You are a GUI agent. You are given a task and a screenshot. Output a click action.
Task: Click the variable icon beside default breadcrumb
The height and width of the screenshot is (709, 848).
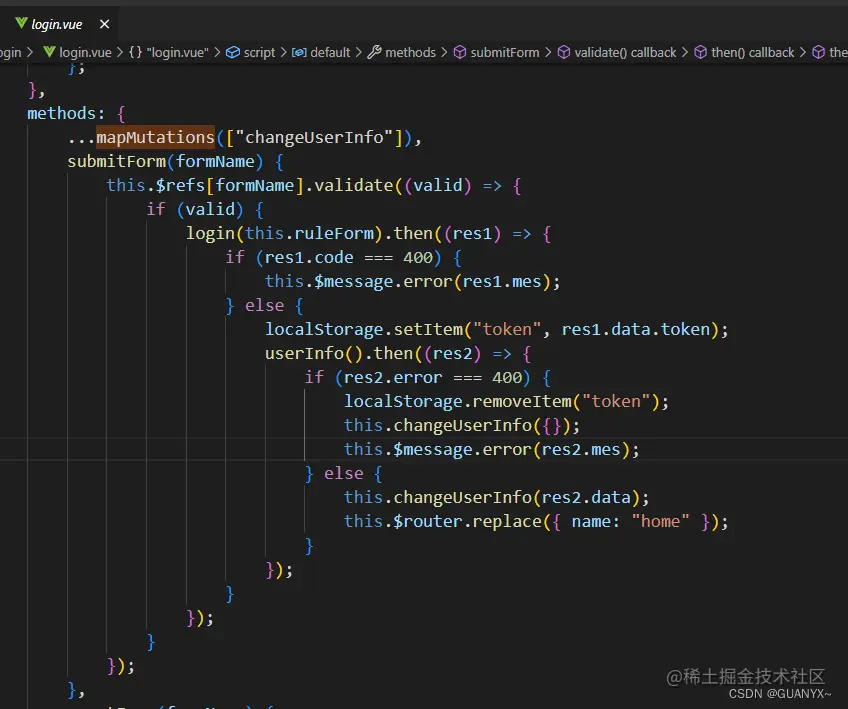(299, 52)
